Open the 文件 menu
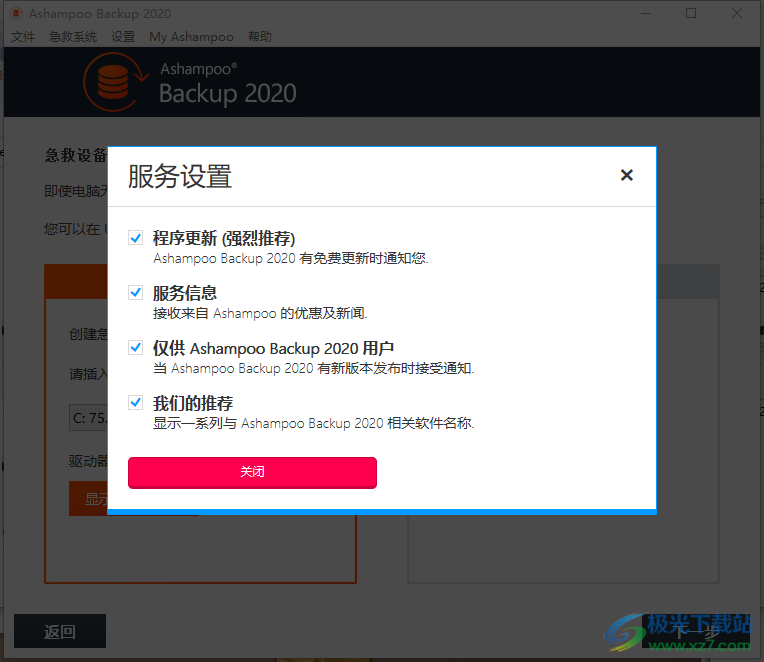Image resolution: width=764 pixels, height=662 pixels. [x=23, y=37]
